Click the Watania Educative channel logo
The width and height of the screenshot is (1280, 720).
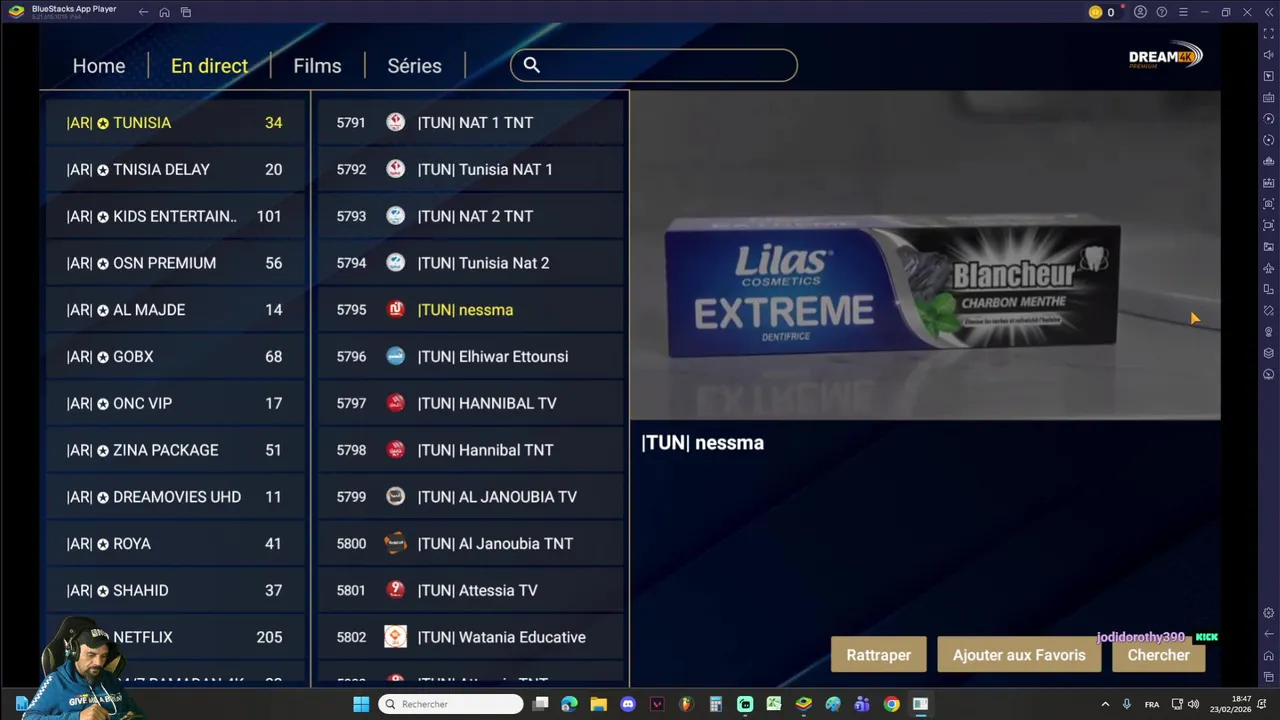click(396, 637)
